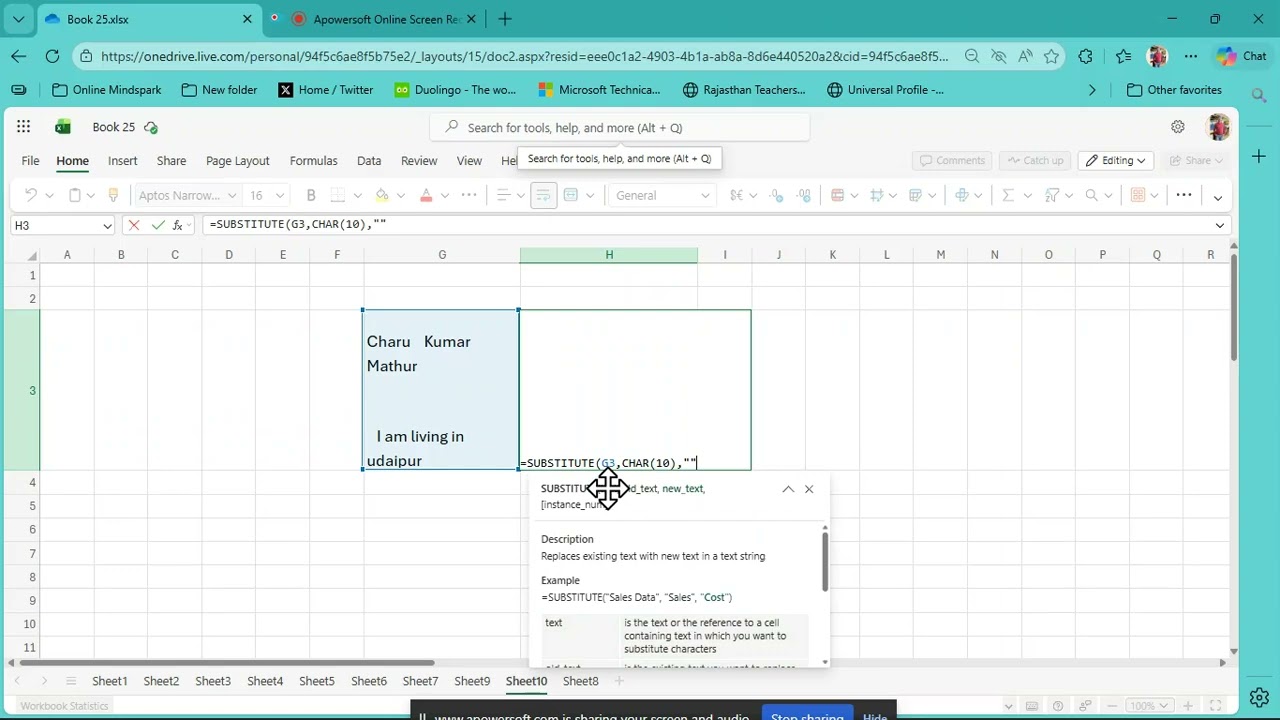
Task: Click the Font Color 'A' icon
Action: 426,195
